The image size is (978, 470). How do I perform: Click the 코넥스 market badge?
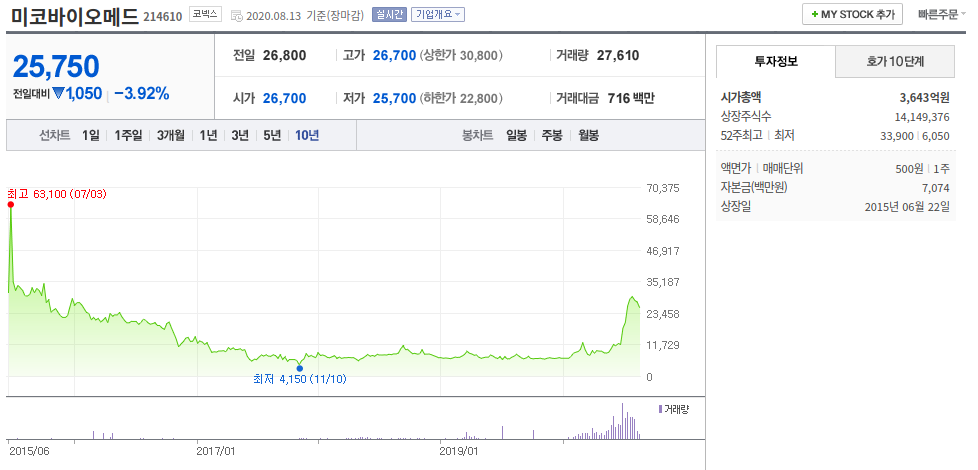205,14
